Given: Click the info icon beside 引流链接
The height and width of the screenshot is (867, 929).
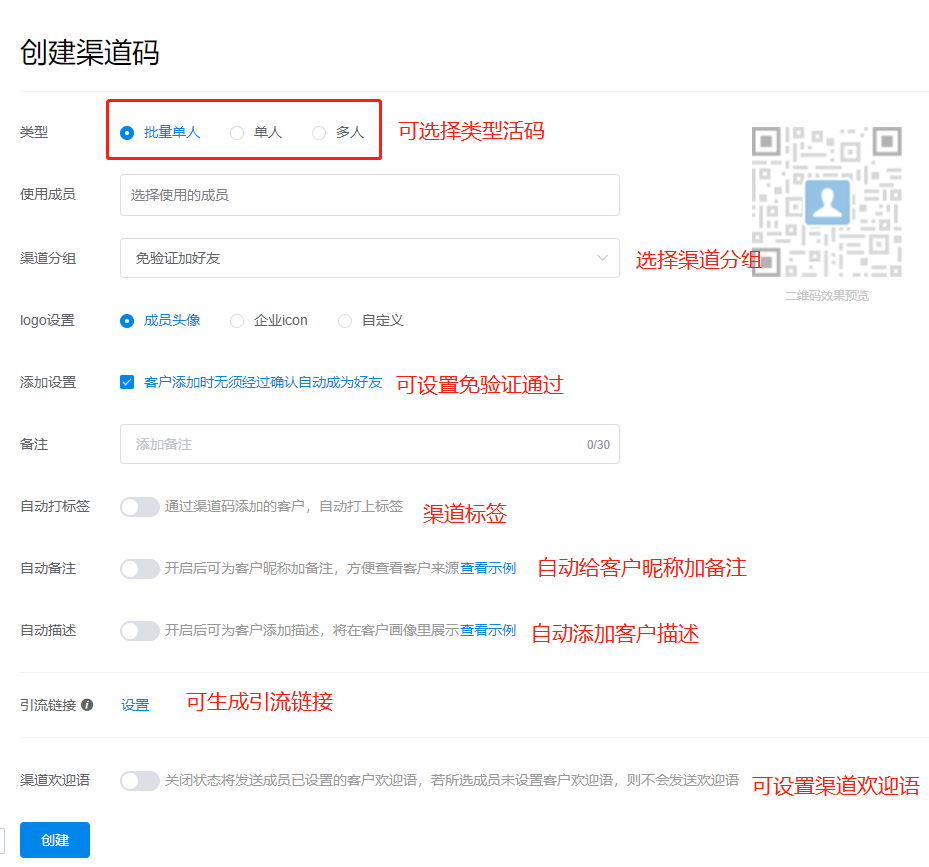Looking at the screenshot, I should 87,705.
